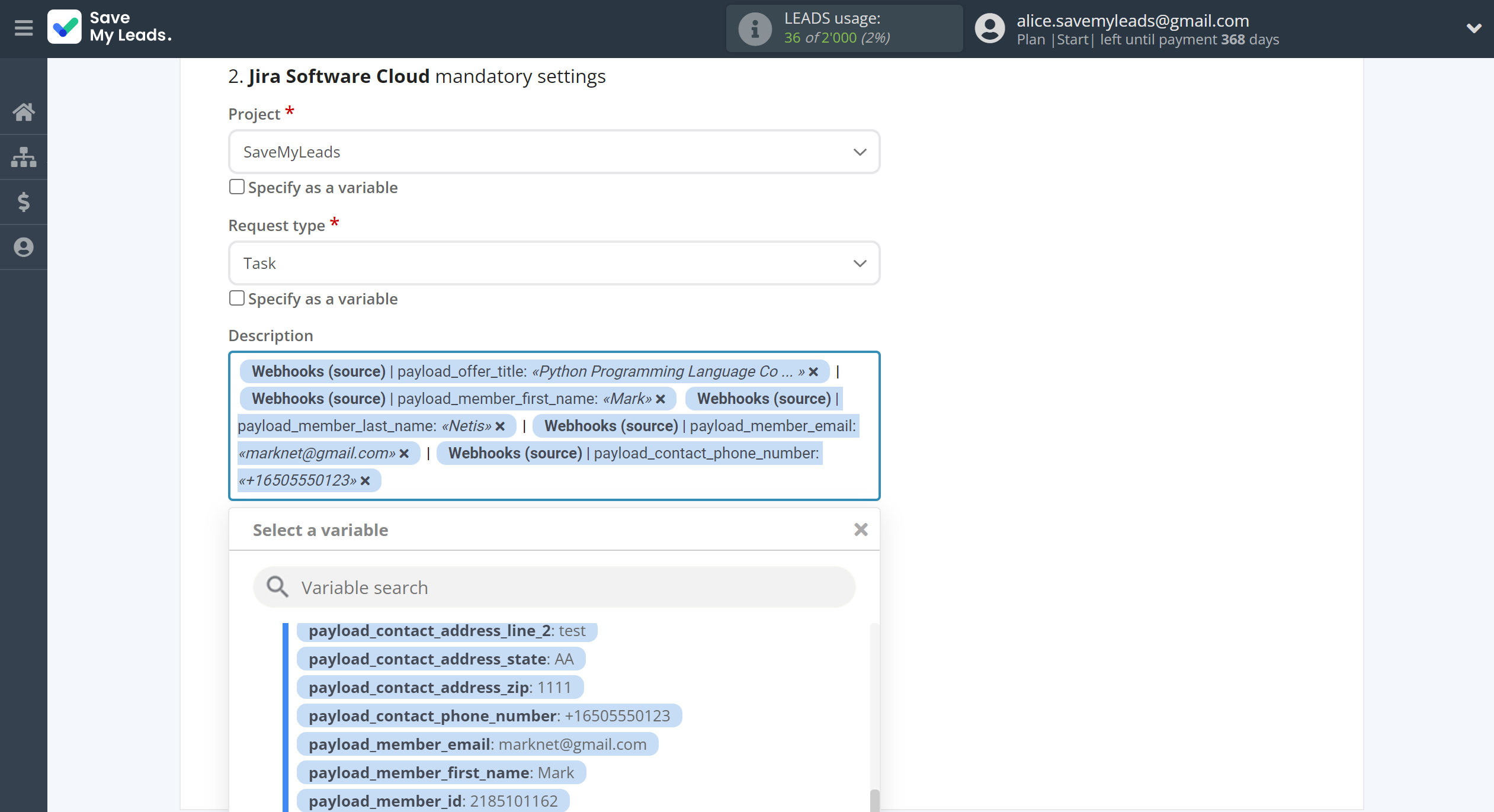
Task: Select variable payload_contact_address_zip
Action: [x=440, y=688]
